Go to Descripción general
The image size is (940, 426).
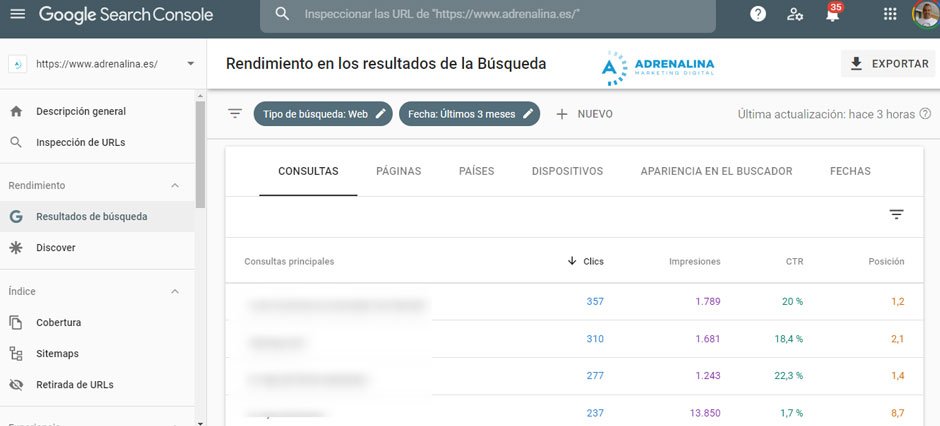[x=81, y=111]
